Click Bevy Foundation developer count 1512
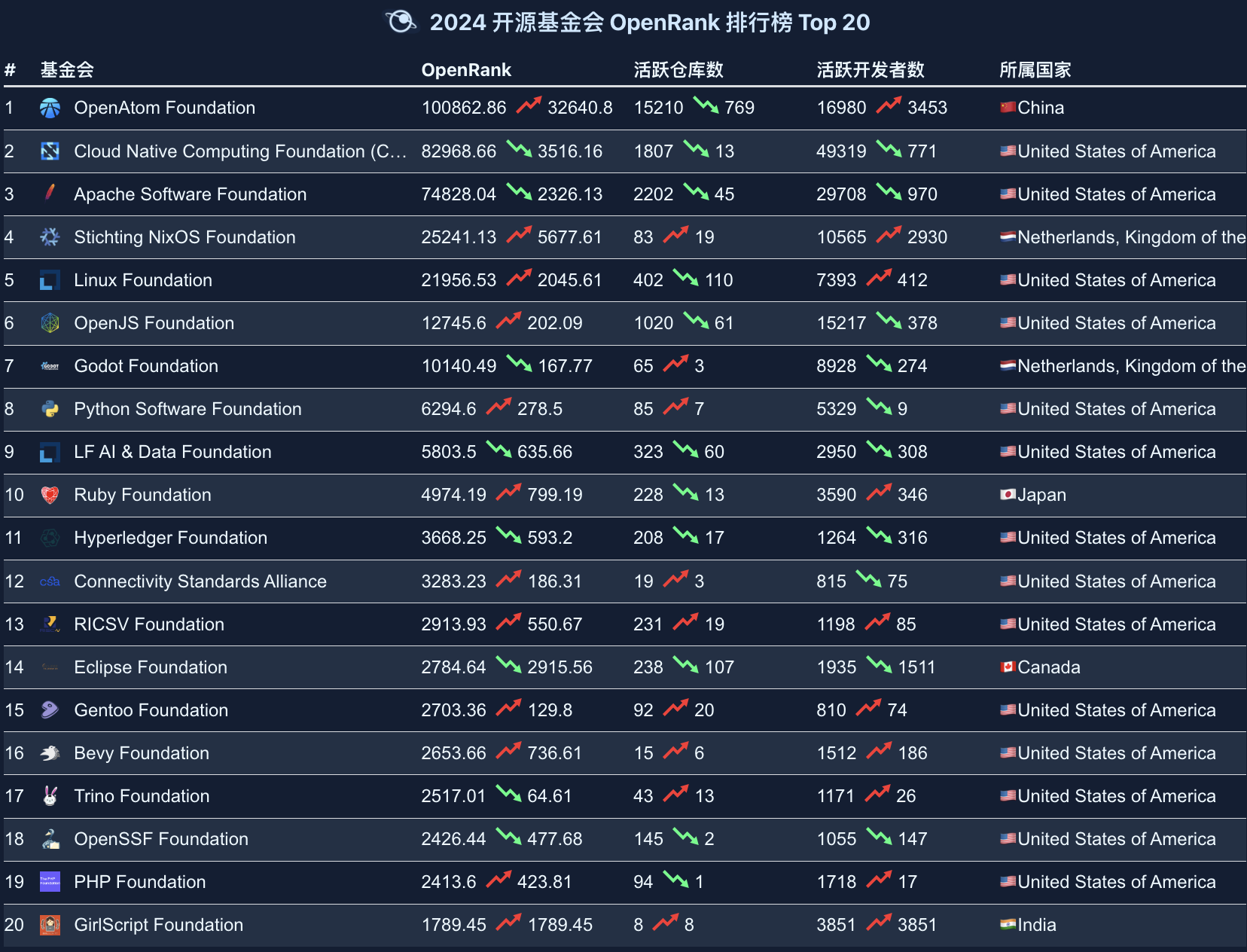1247x952 pixels. [x=837, y=753]
